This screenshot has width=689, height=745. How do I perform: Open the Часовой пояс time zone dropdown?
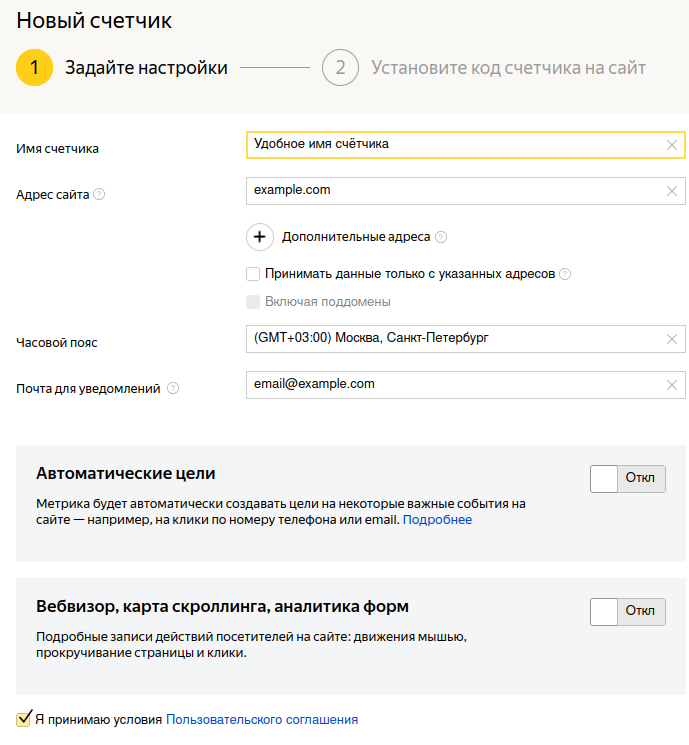pyautogui.click(x=450, y=339)
